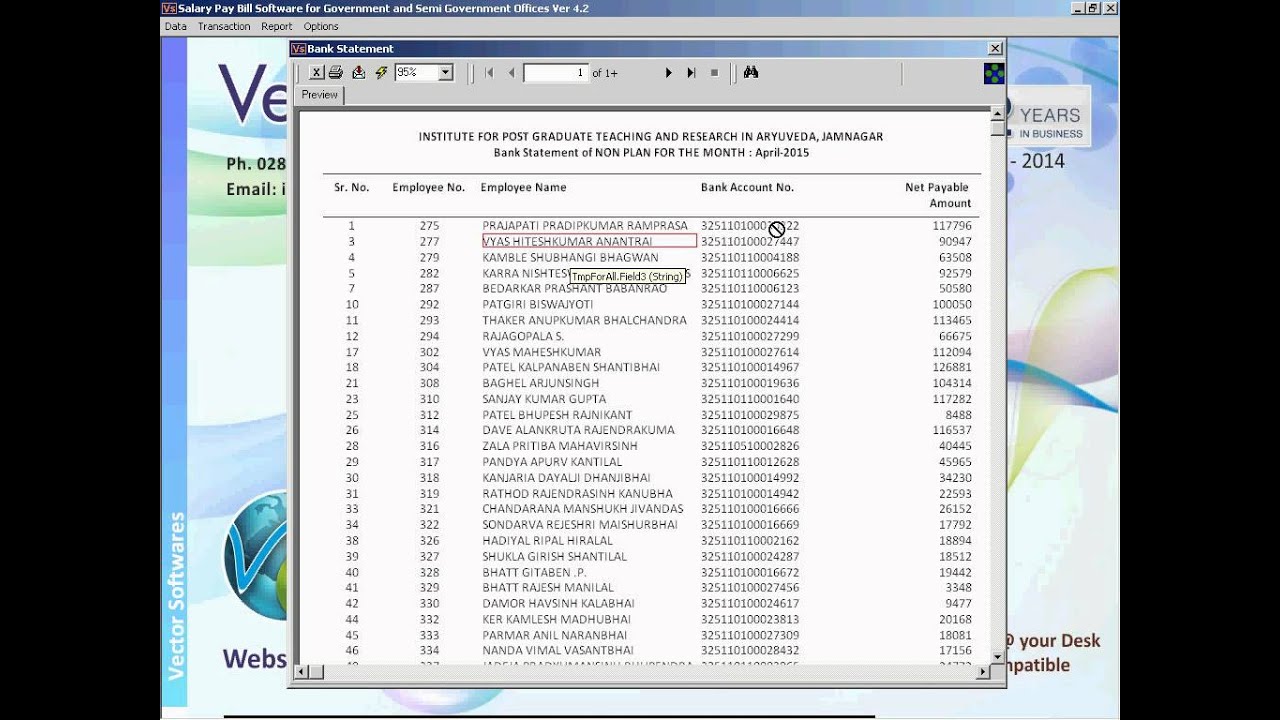
Task: Close the Bank Statement window
Action: pos(995,48)
